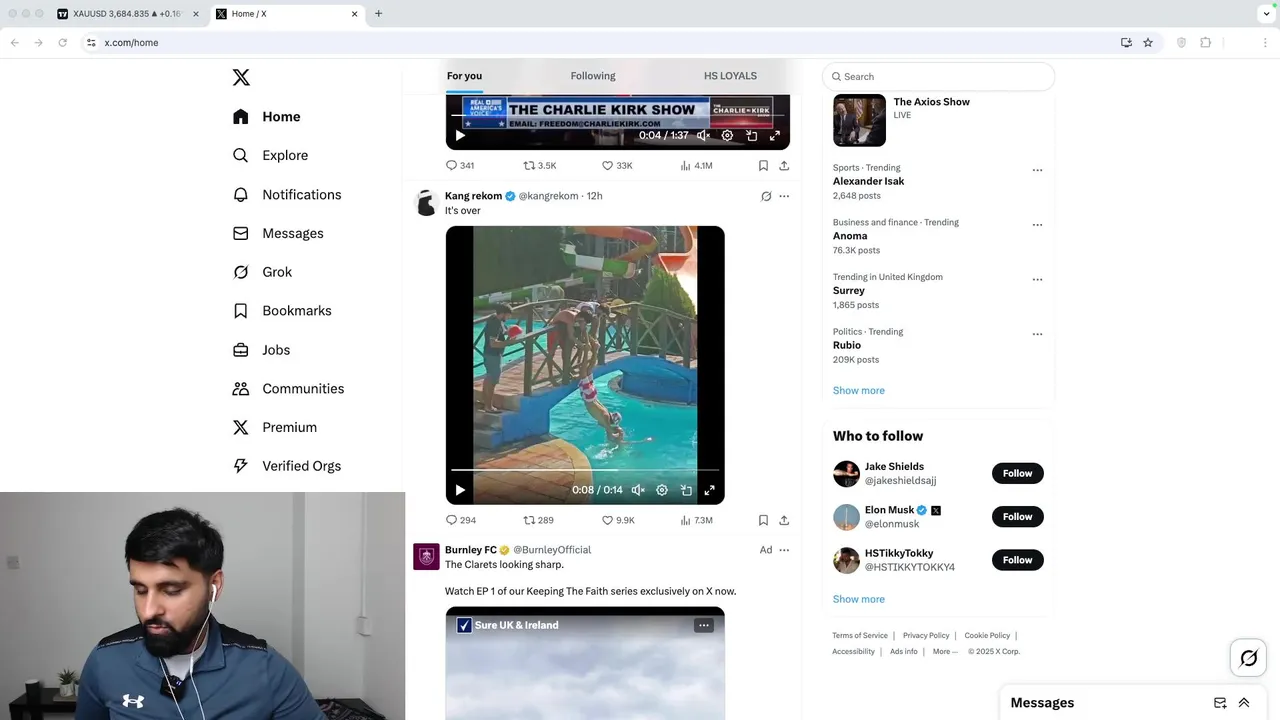This screenshot has width=1280, height=720.
Task: Open more options for Surrey trend
Action: point(1037,280)
